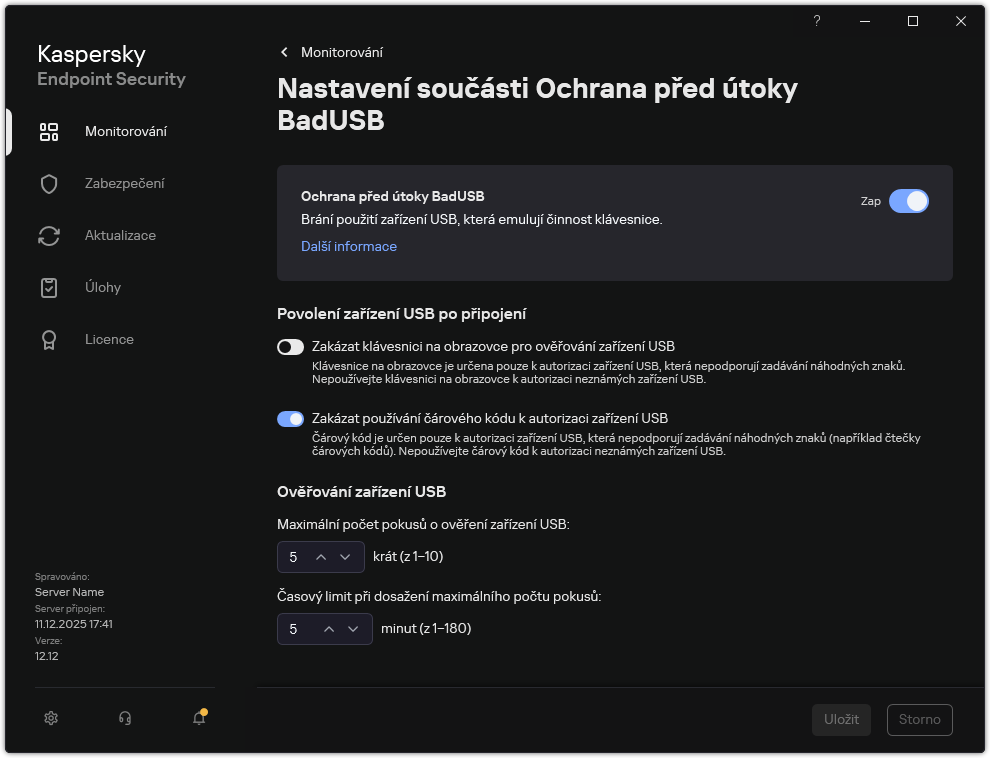Enable on-screen keyboard ban for USB authorization

point(290,347)
